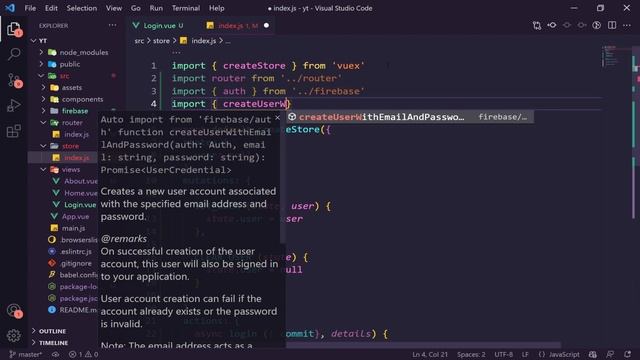Collapse the src folder
640x360 pixels.
tap(42, 76)
